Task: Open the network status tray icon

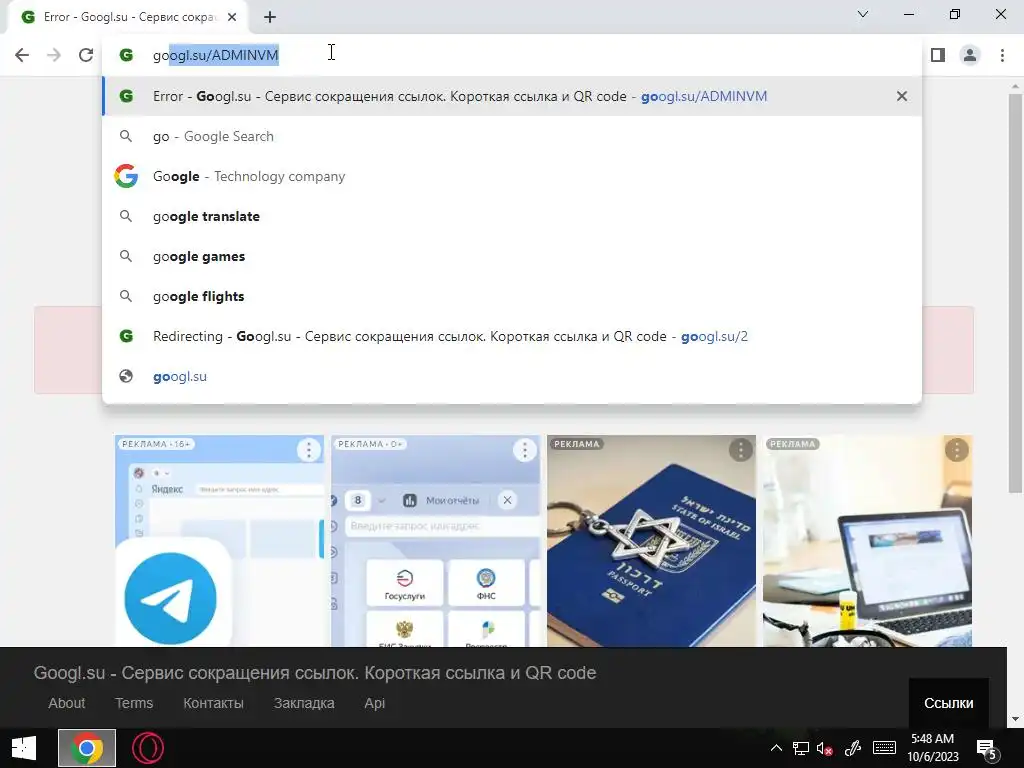Action: click(801, 748)
